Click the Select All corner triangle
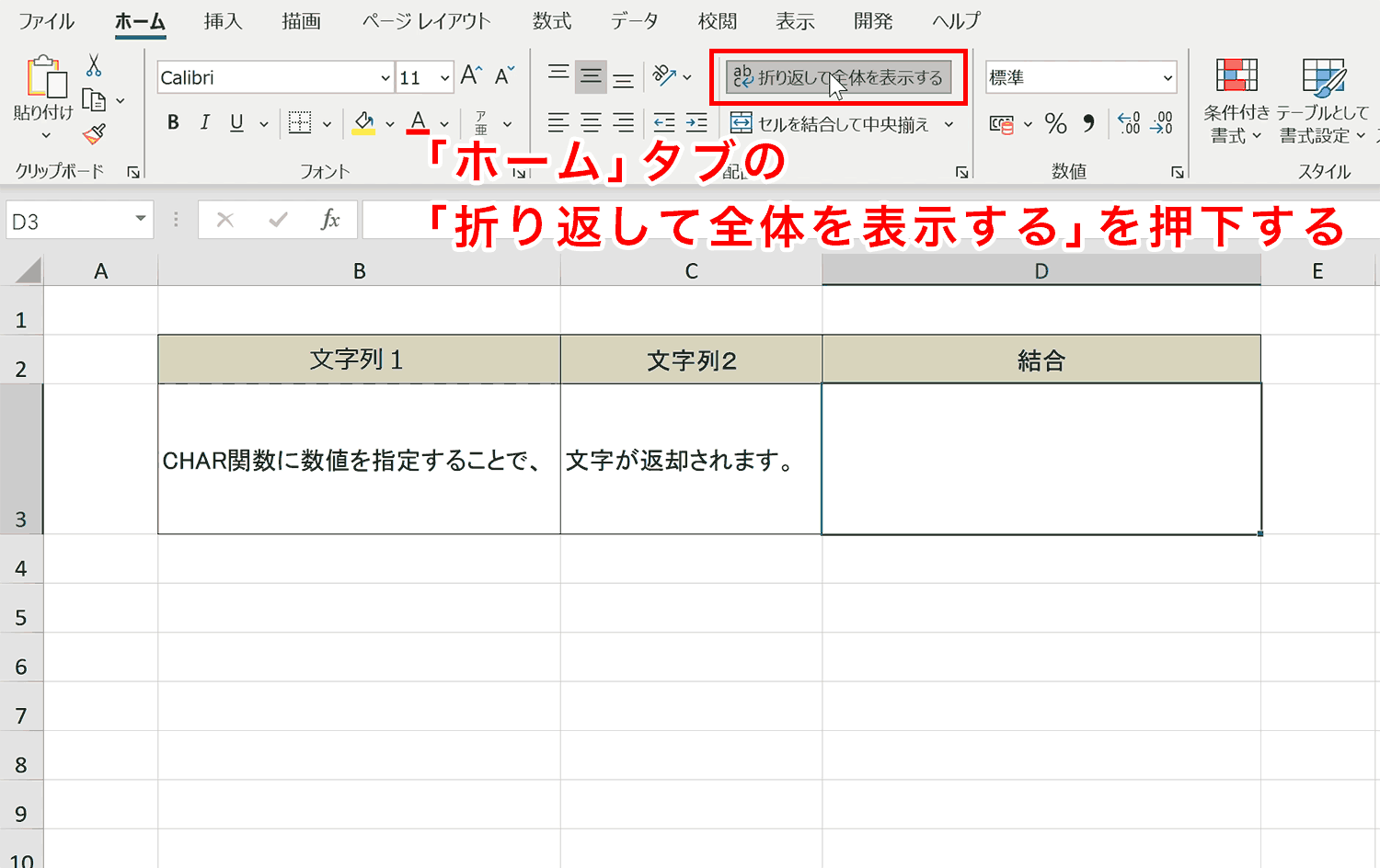1380x868 pixels. 28,270
